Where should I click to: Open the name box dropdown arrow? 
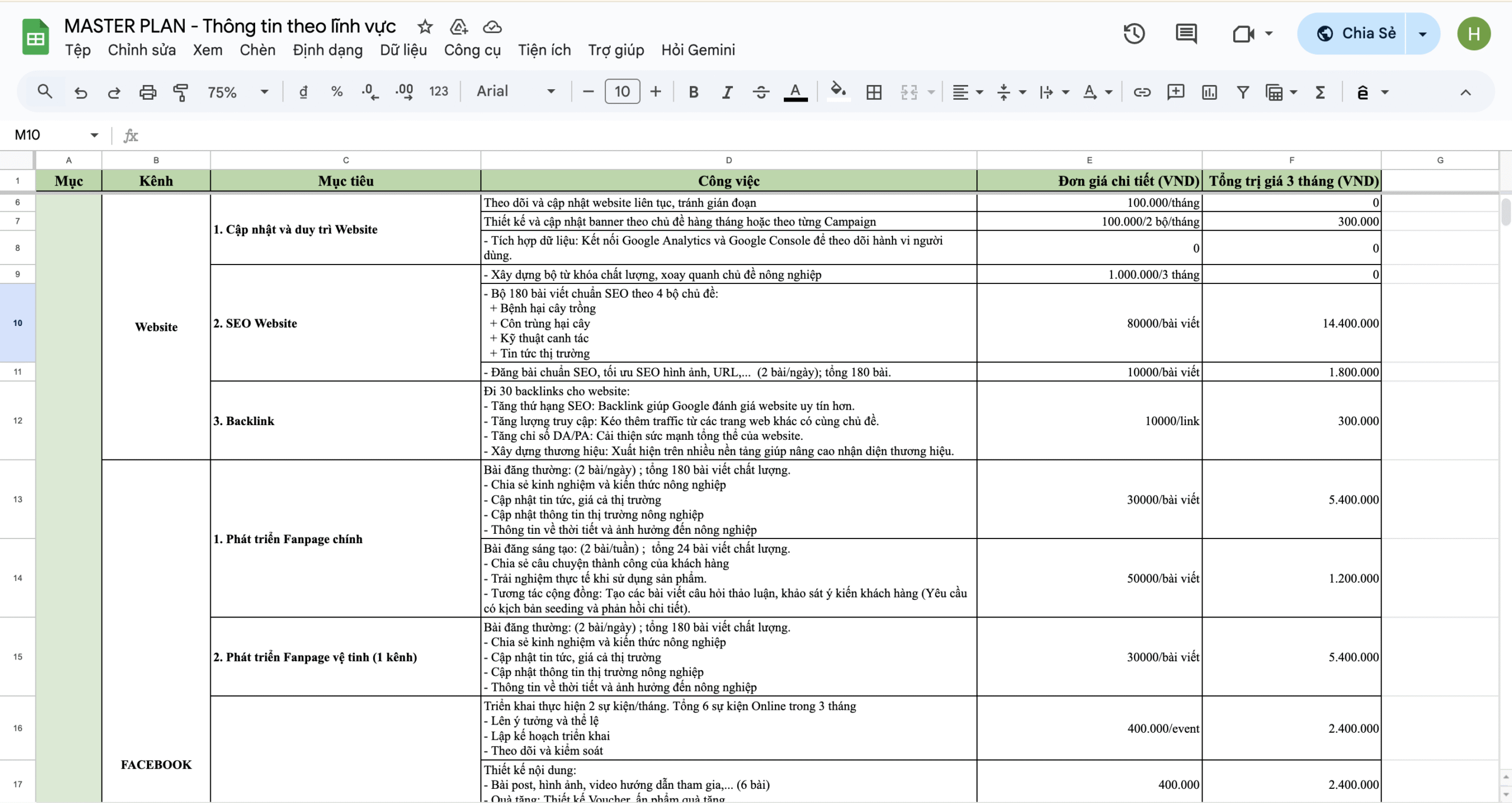(94, 135)
